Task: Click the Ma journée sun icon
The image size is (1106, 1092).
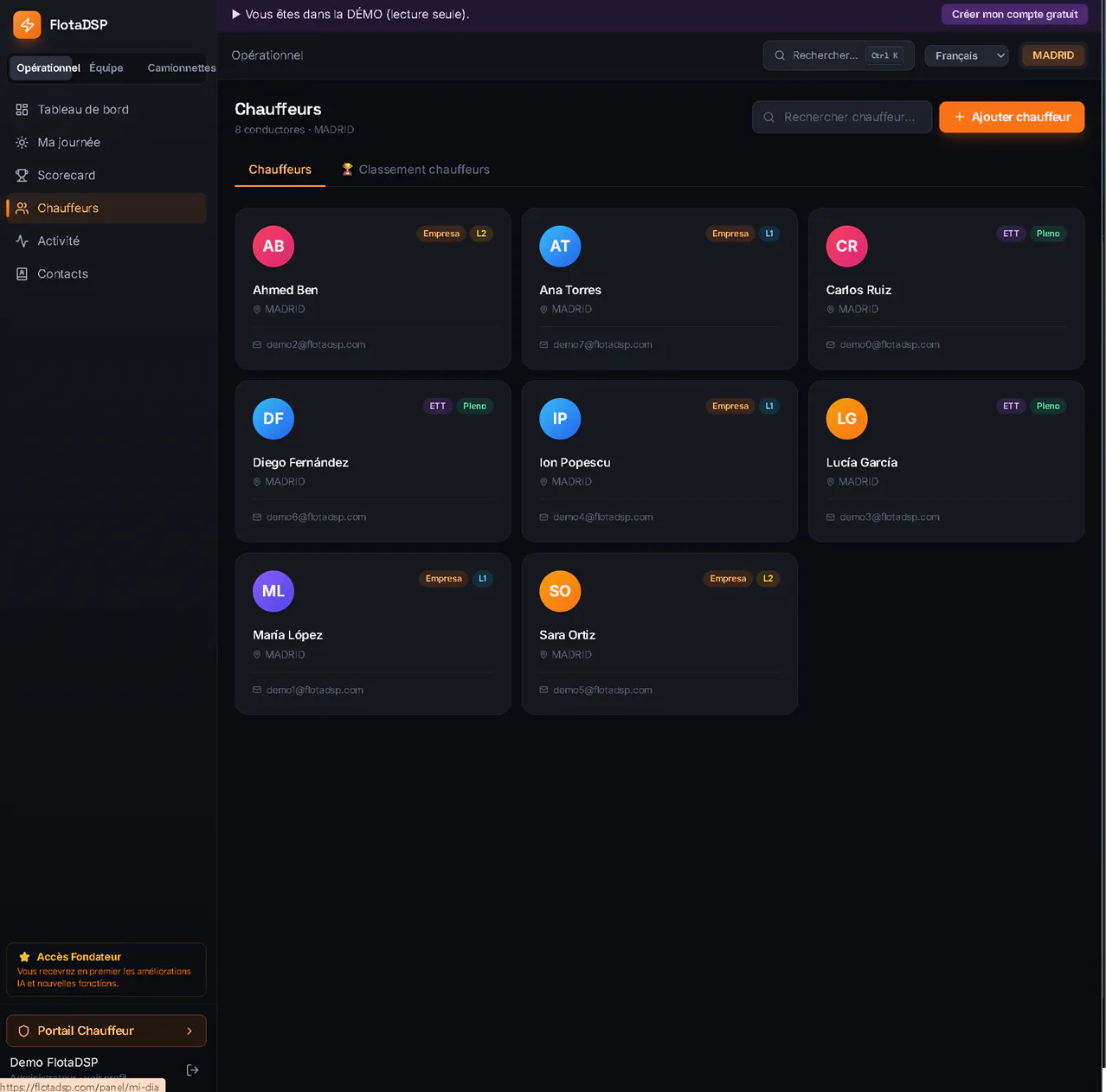Action: [22, 143]
